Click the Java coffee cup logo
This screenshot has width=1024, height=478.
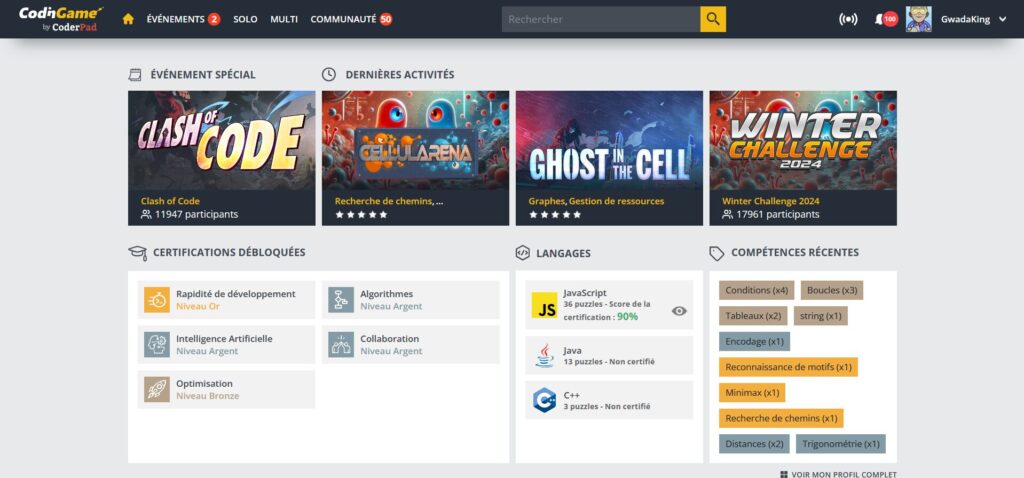pyautogui.click(x=544, y=356)
